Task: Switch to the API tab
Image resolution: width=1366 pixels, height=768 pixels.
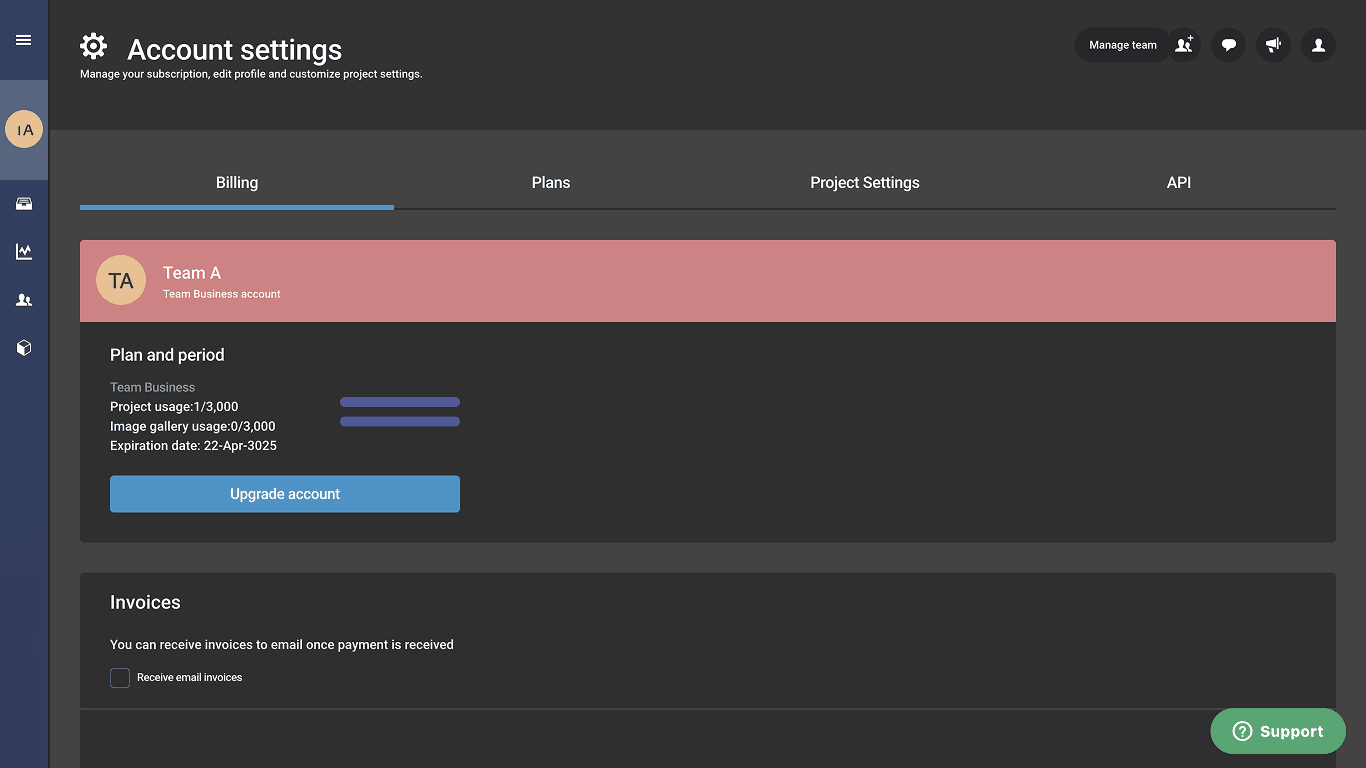Action: click(1179, 183)
